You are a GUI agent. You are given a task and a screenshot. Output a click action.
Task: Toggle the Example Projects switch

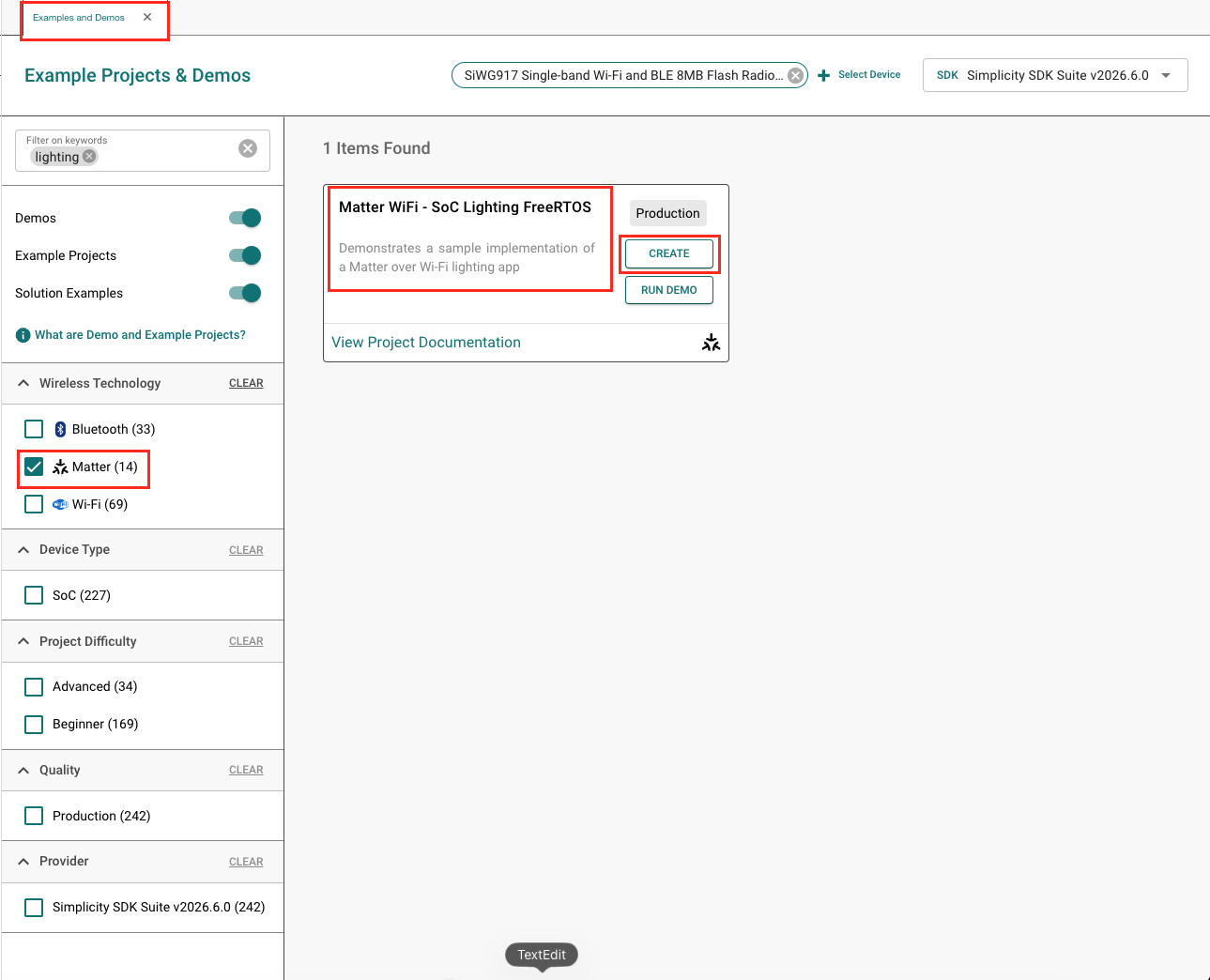(x=245, y=255)
